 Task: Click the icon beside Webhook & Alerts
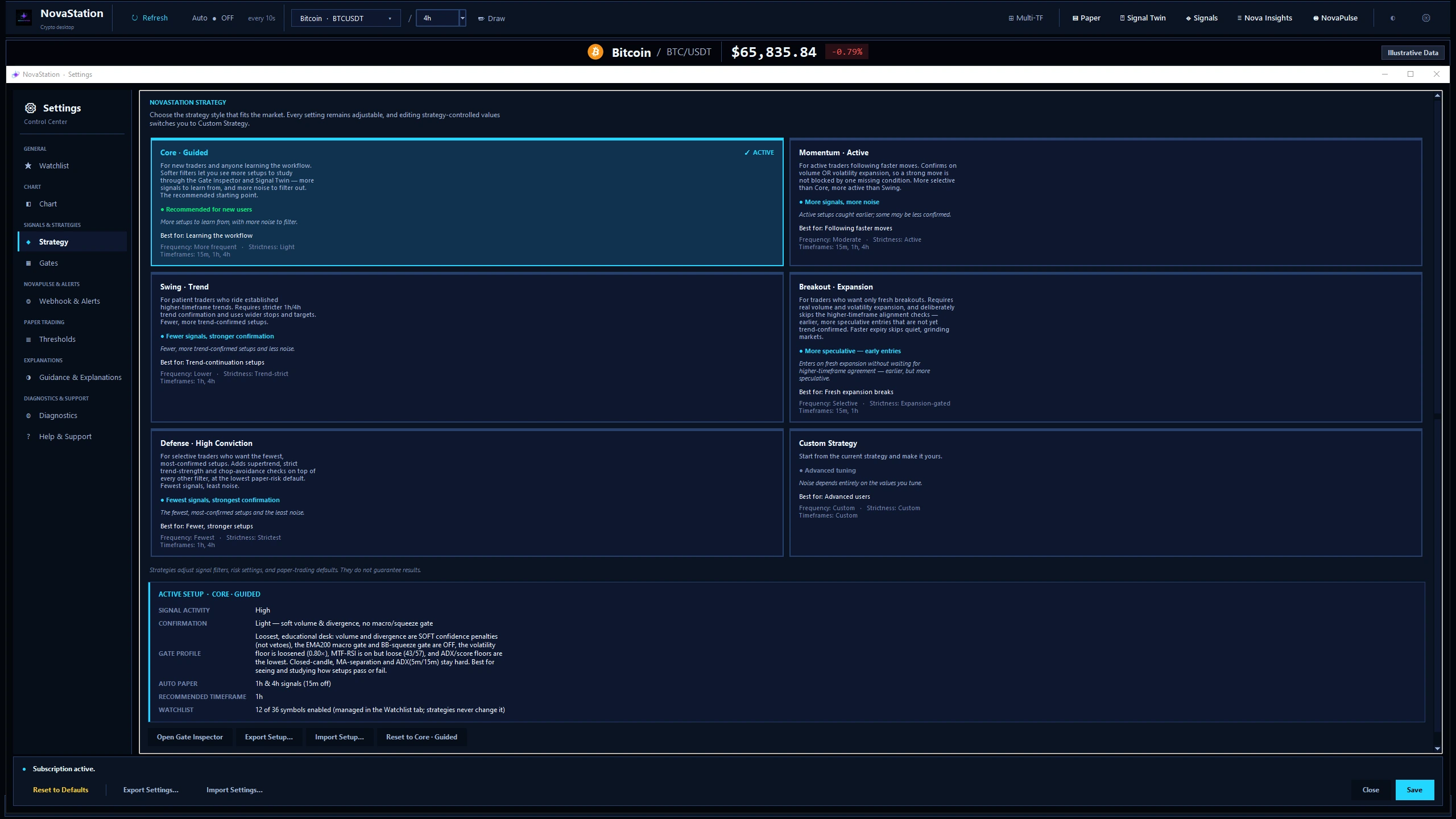(x=28, y=301)
